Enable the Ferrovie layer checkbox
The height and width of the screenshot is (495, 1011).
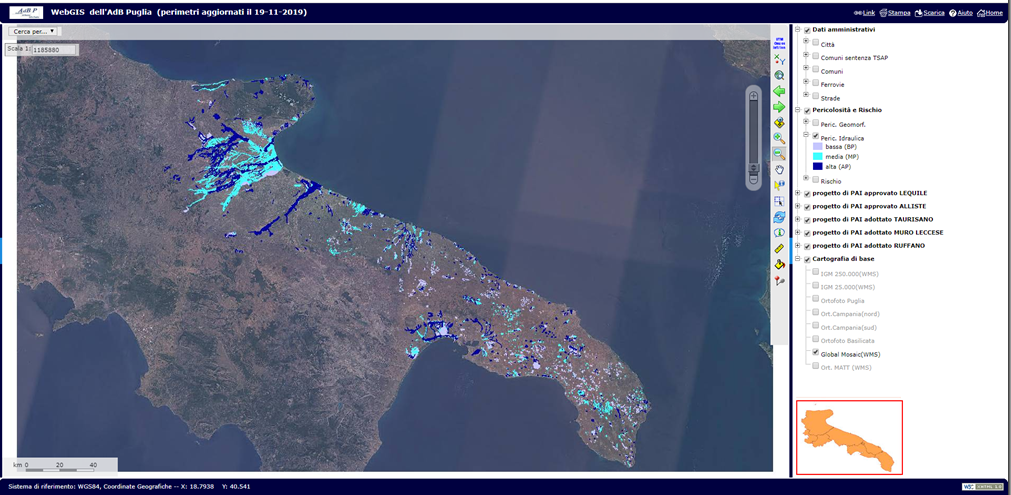coord(816,82)
